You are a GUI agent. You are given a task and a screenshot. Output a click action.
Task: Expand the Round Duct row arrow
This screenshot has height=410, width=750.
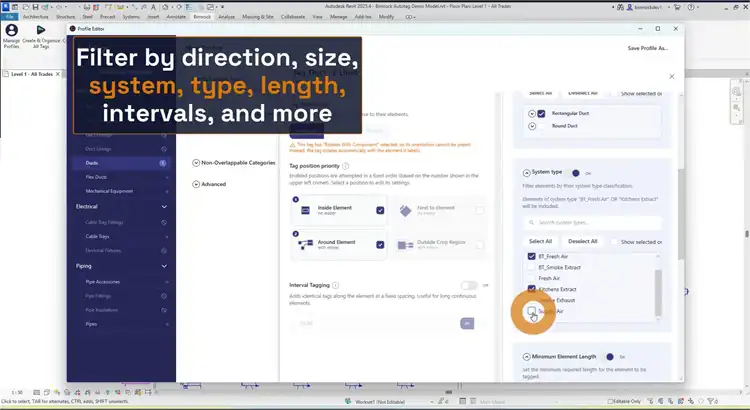(x=531, y=126)
